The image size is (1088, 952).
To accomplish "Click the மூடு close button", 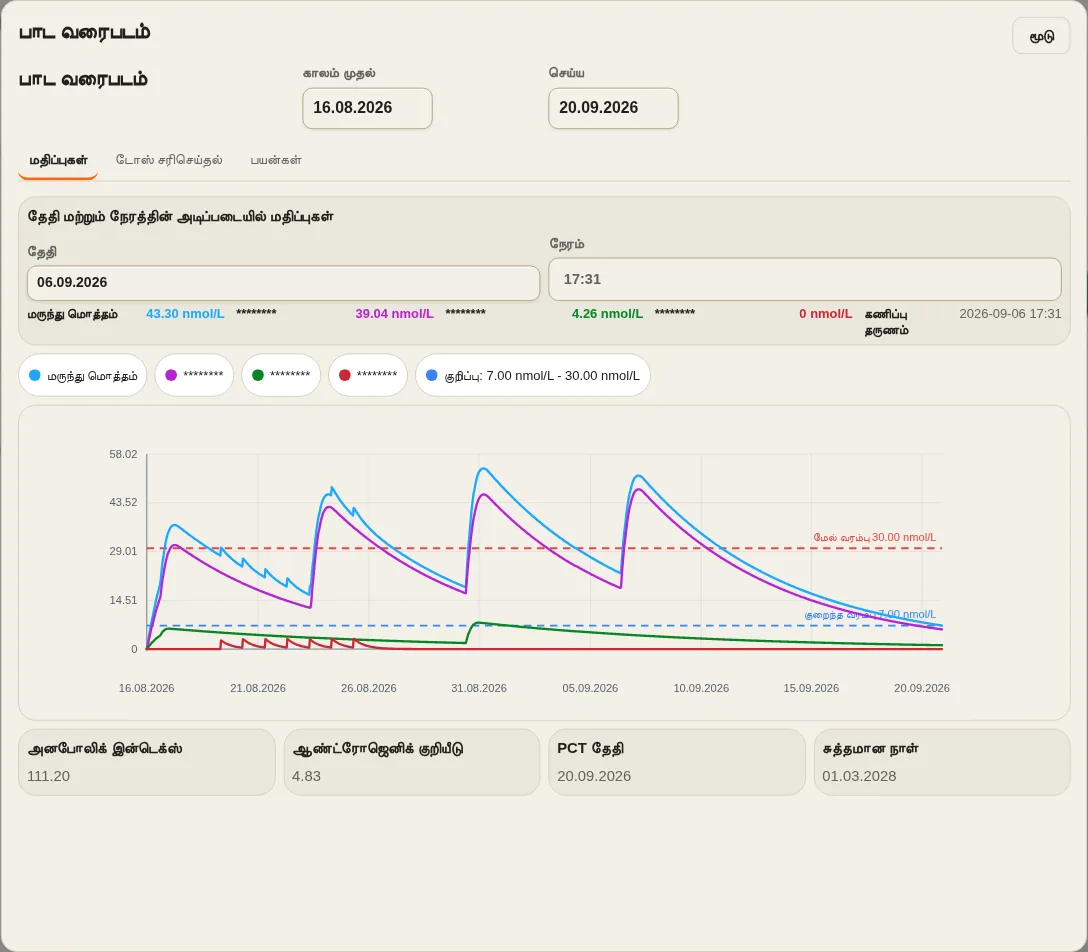I will [x=1041, y=36].
